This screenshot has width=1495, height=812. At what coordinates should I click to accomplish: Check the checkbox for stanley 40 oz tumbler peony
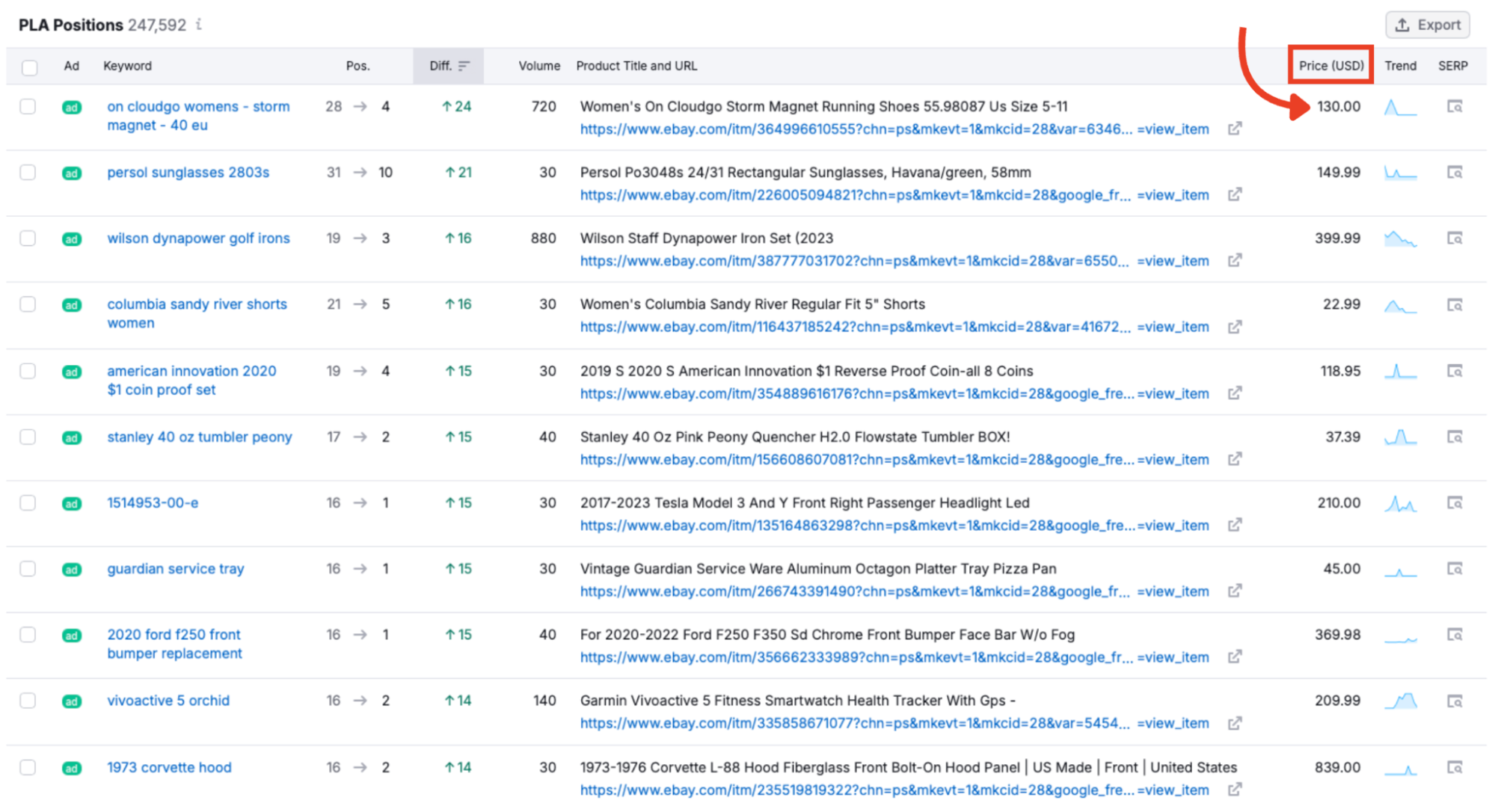pos(28,437)
